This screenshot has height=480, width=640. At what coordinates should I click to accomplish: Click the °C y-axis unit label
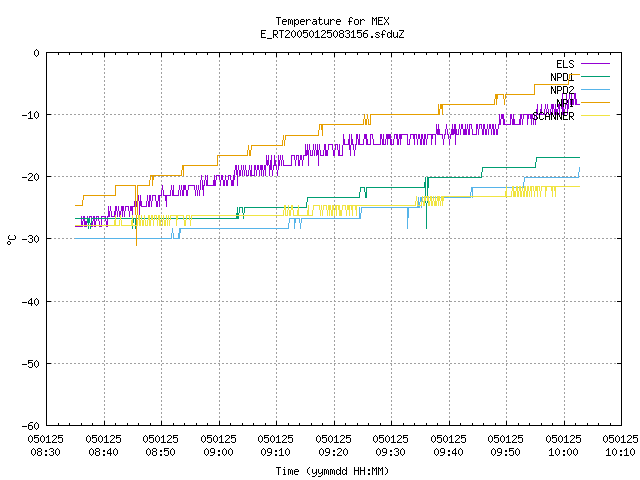click(11, 240)
